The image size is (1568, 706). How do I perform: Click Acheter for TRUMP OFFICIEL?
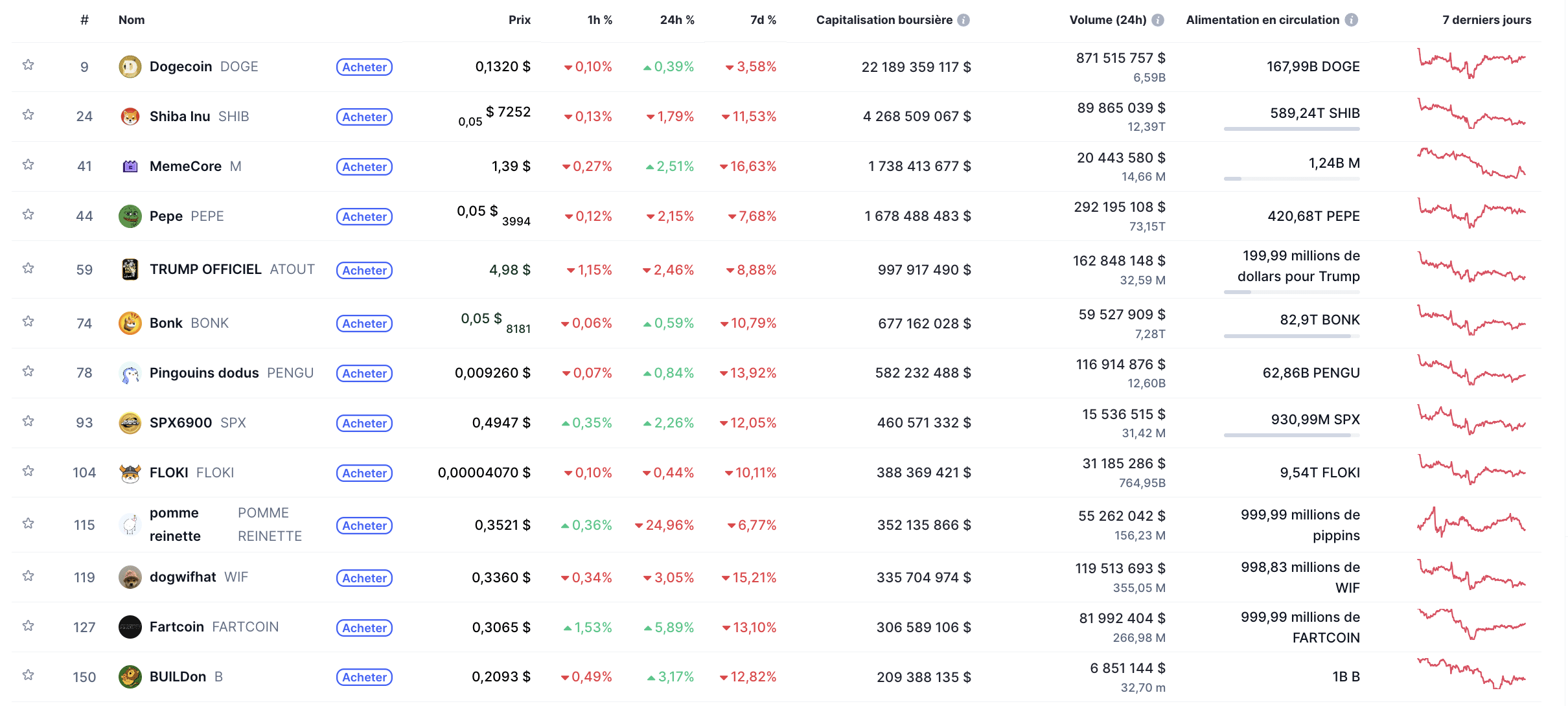click(364, 270)
